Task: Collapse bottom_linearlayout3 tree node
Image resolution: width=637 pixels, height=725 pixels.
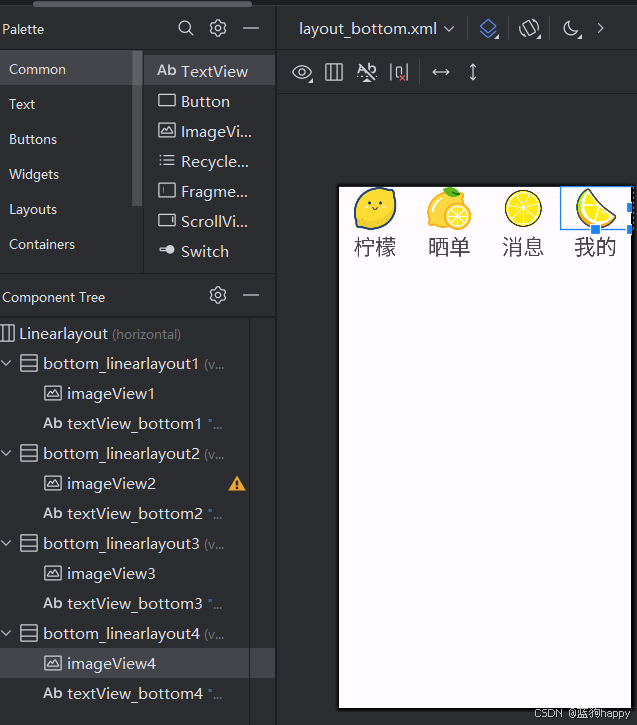Action: click(6, 543)
